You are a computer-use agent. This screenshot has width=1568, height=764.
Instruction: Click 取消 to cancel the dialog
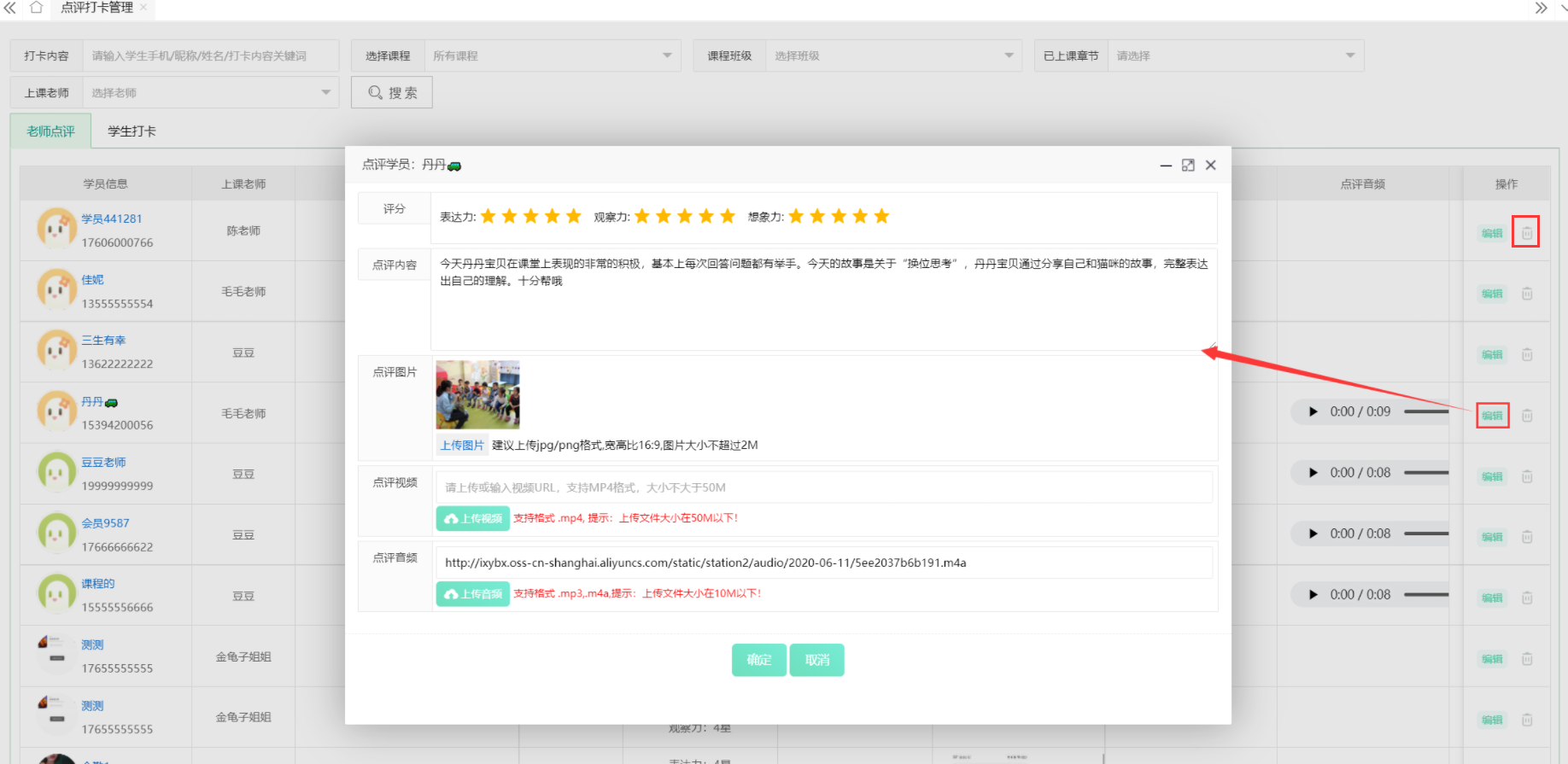(x=817, y=660)
